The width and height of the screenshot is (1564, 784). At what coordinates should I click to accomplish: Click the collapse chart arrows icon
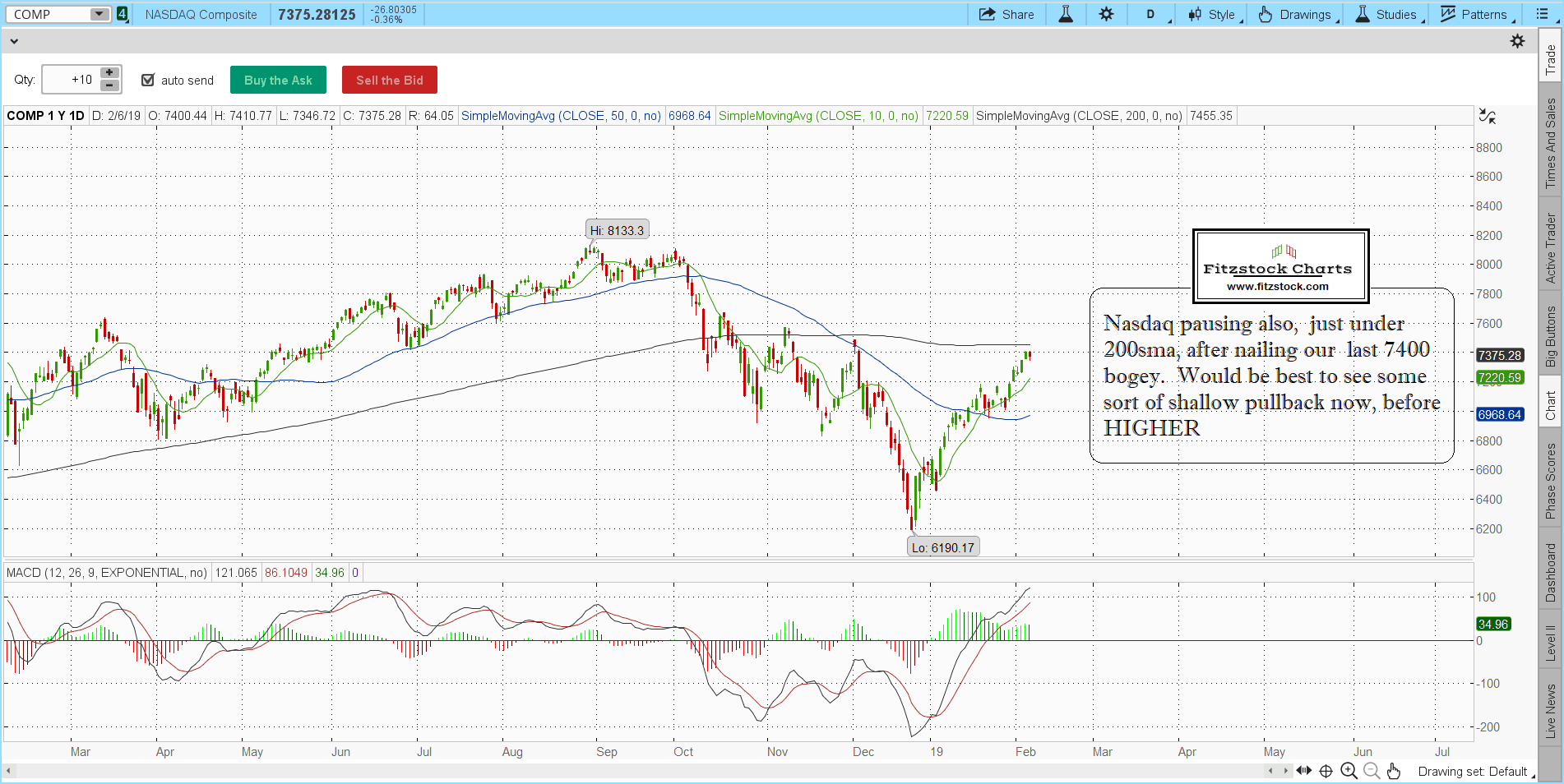(x=1487, y=116)
